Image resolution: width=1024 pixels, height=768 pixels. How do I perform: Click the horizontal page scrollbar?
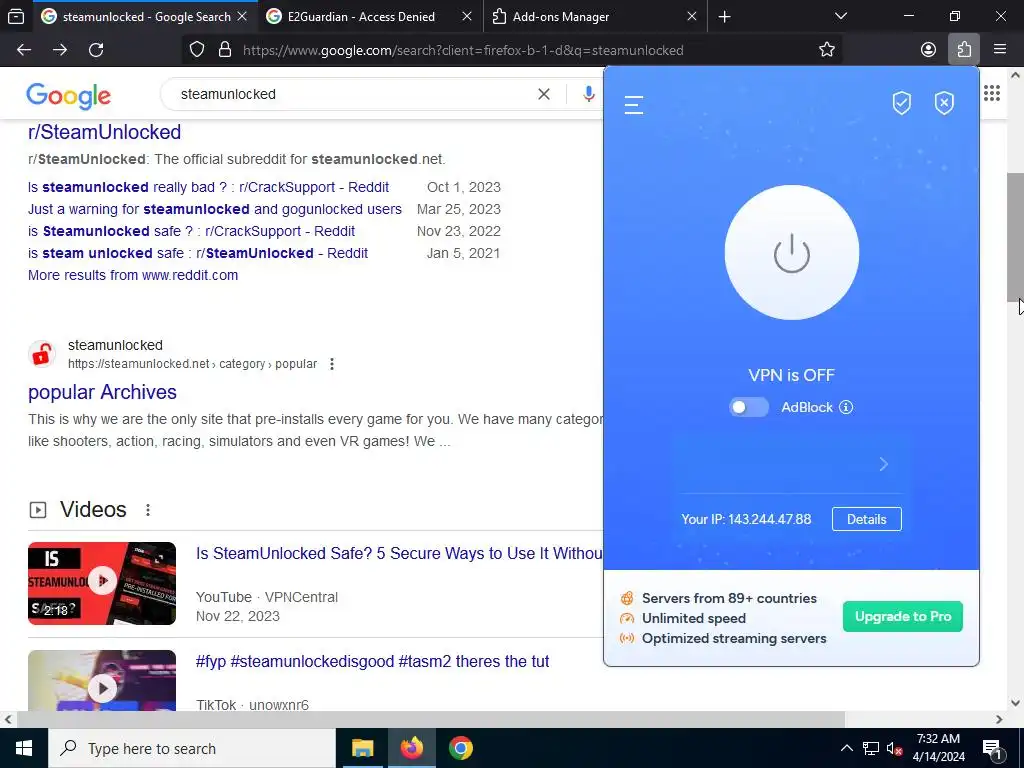point(431,719)
